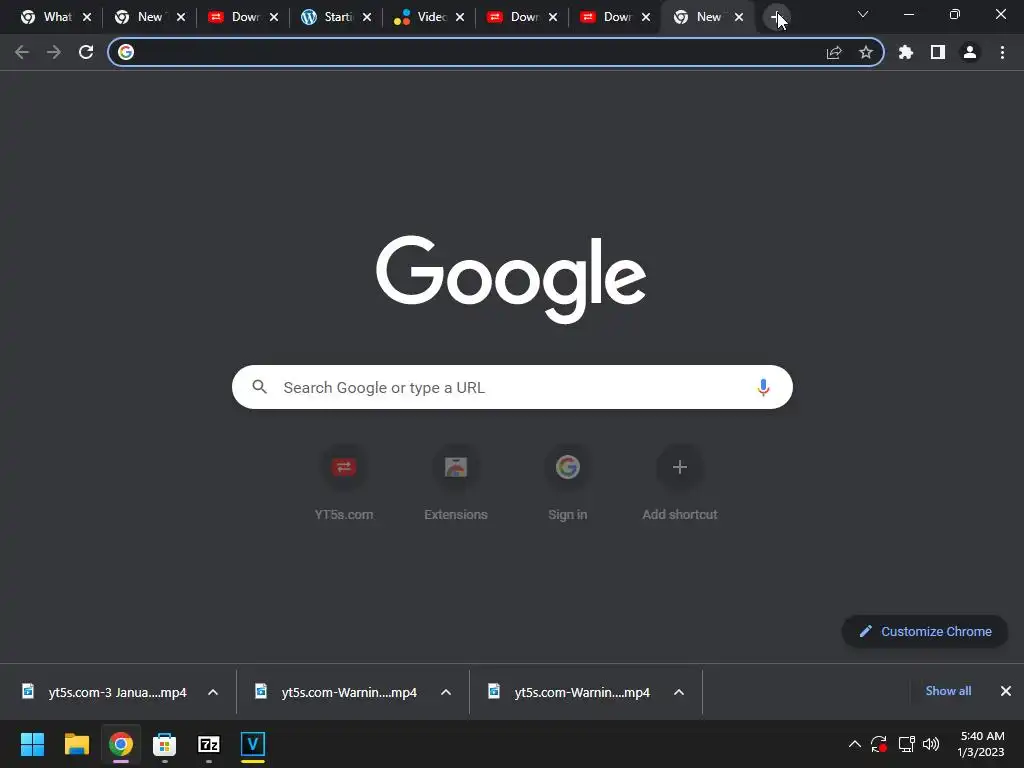Click Chrome icon in taskbar
Image resolution: width=1024 pixels, height=768 pixels.
point(121,744)
